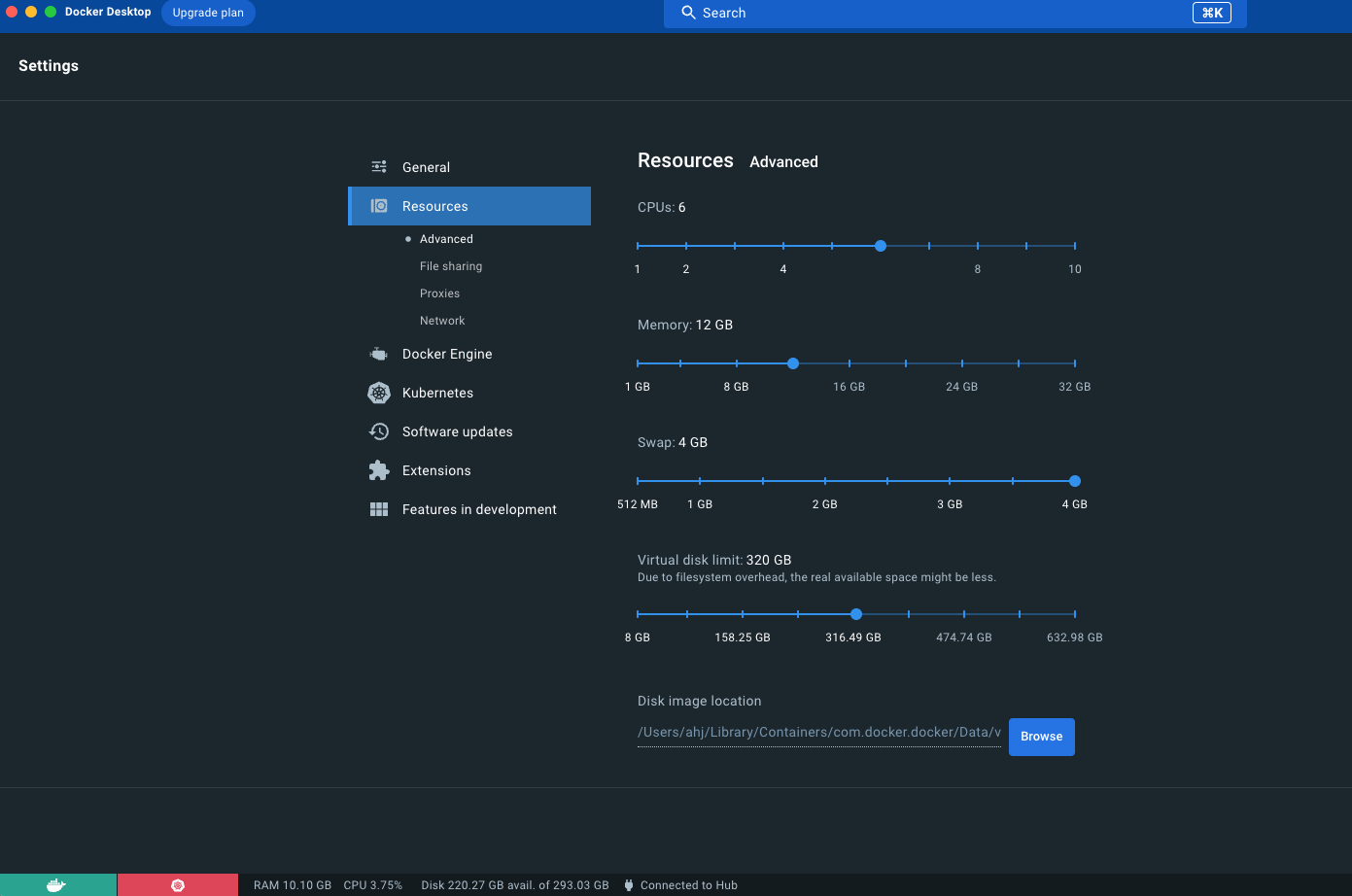The width and height of the screenshot is (1352, 896).
Task: Click the 'Virtual disk limit: 320 GB' label
Action: tap(714, 560)
